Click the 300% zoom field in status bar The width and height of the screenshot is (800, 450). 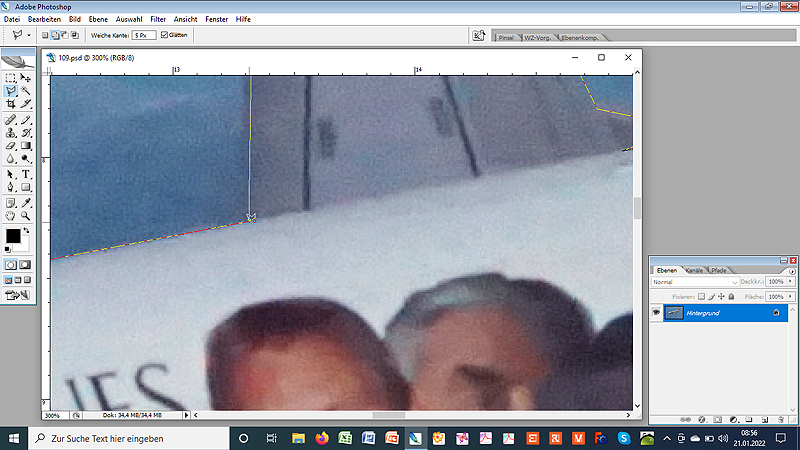coord(55,415)
